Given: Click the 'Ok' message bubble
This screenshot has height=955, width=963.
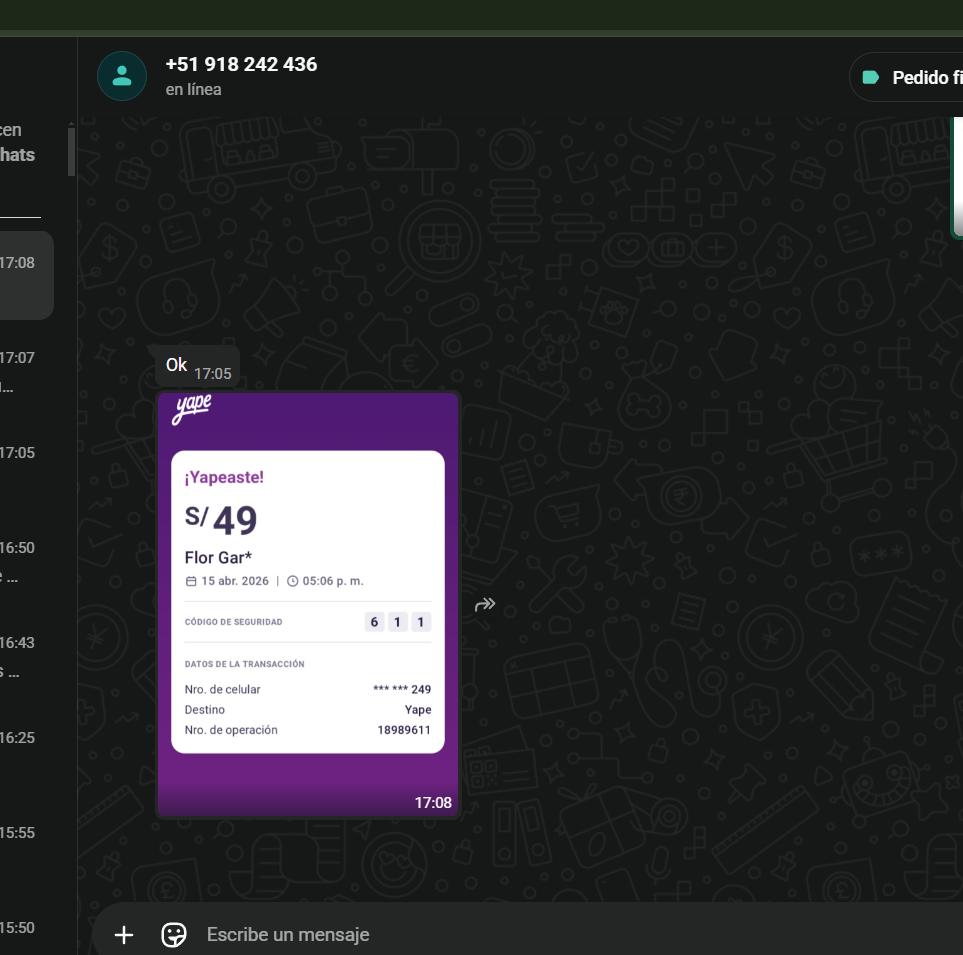Looking at the screenshot, I should pos(177,365).
